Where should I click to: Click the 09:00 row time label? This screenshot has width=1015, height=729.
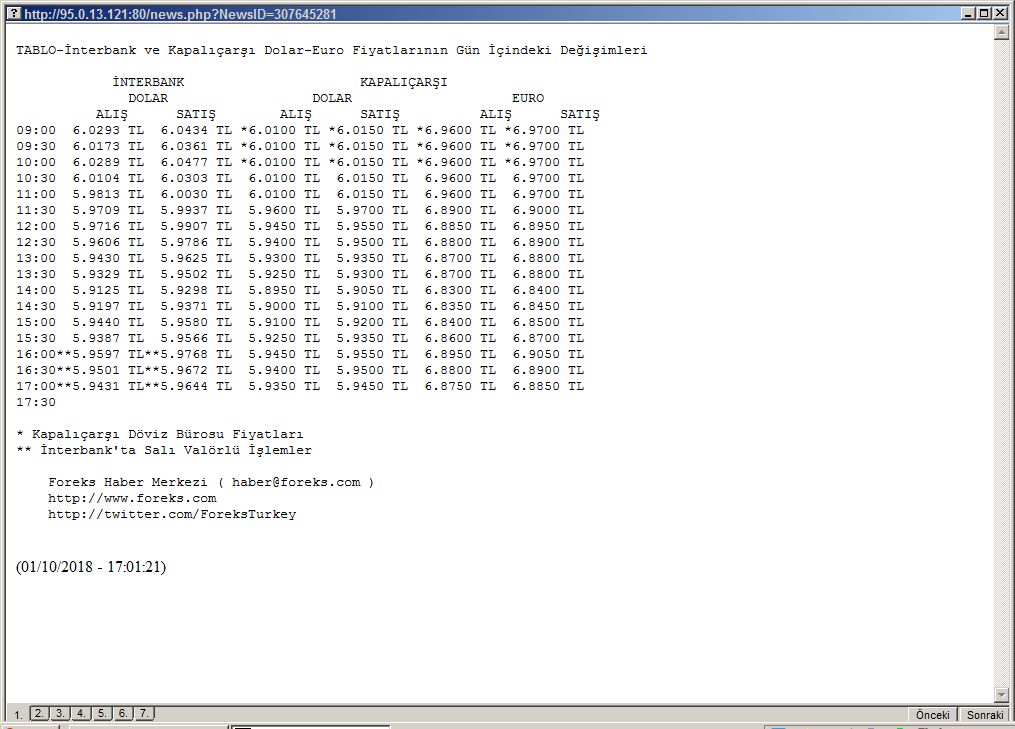tap(36, 130)
